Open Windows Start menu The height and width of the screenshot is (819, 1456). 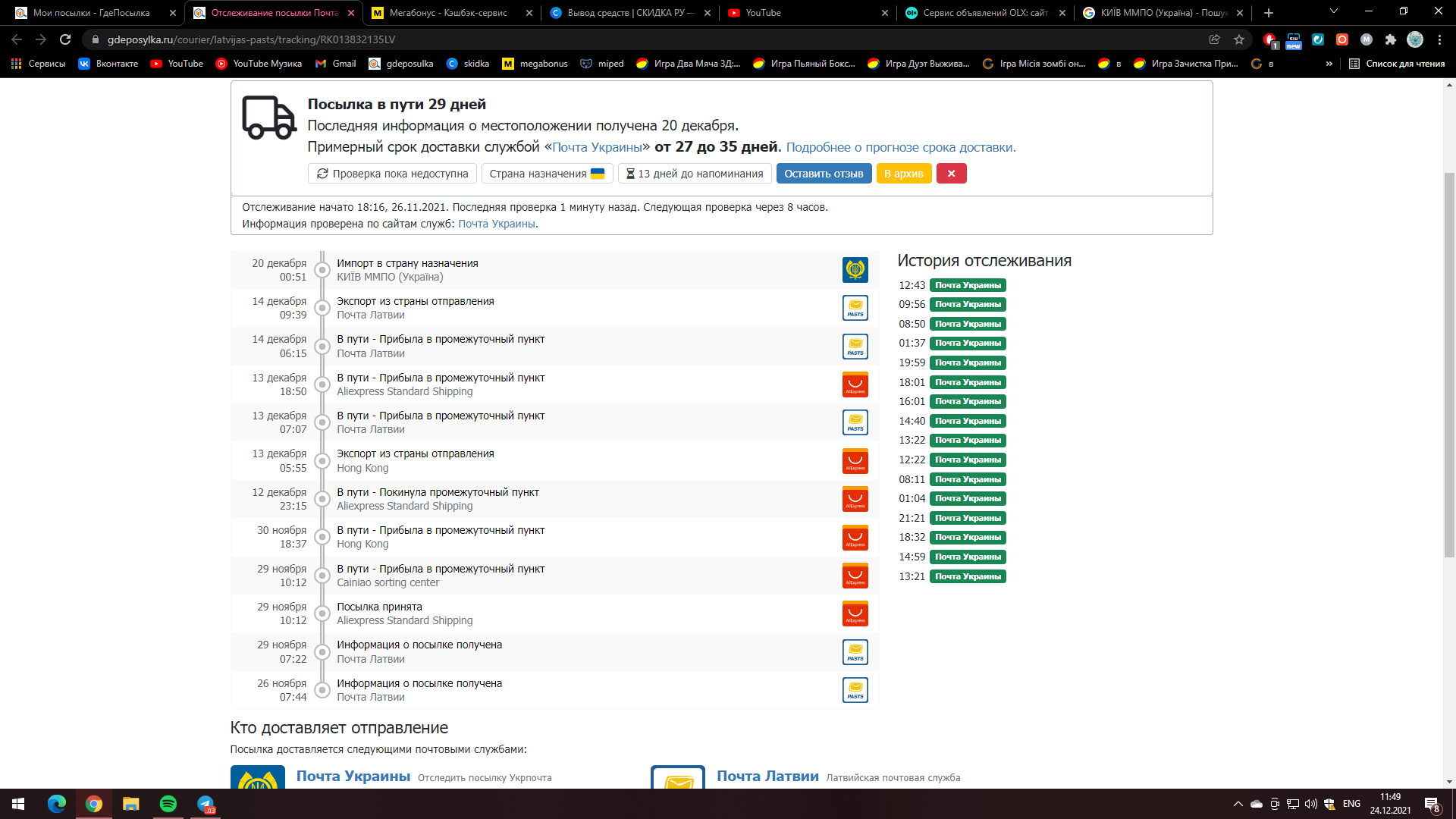18,804
